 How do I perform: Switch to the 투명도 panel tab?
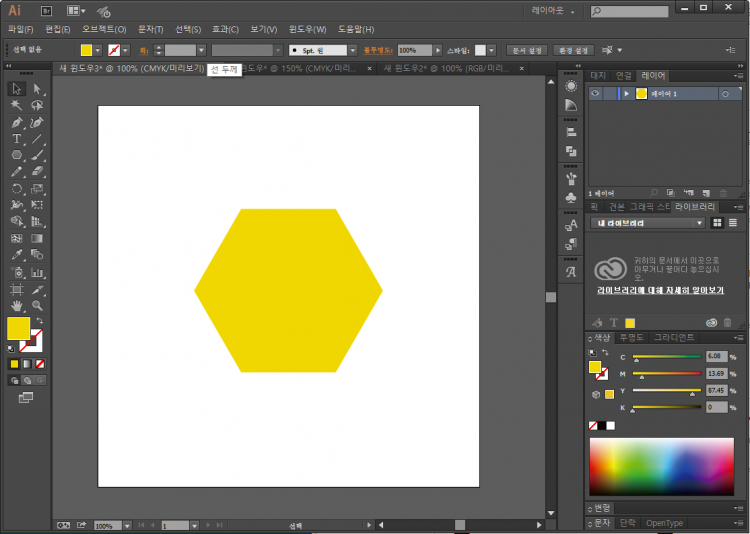[x=632, y=338]
